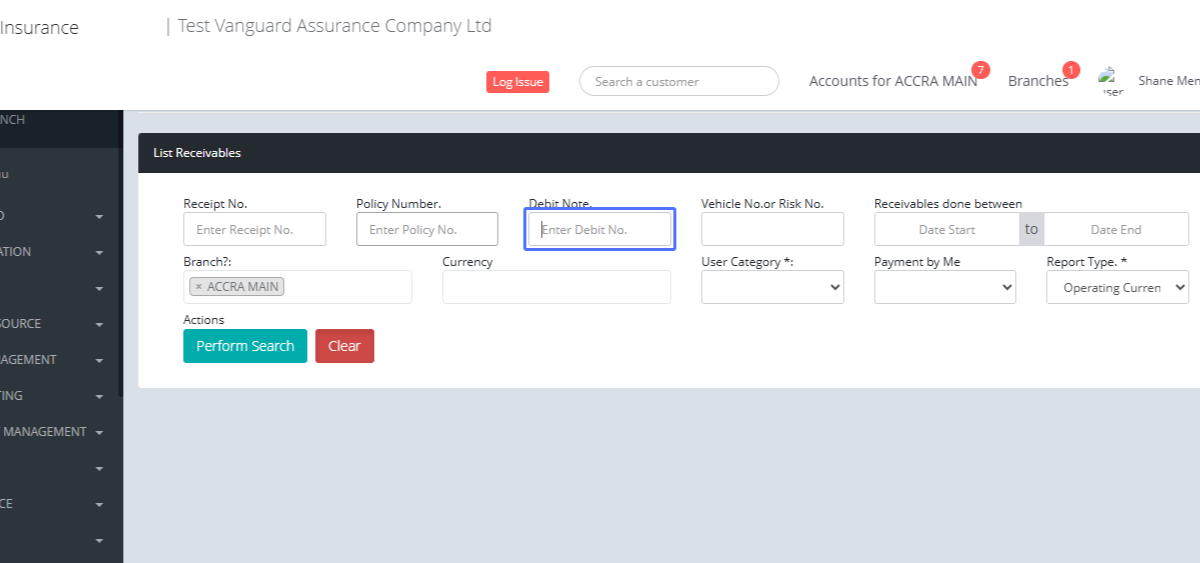This screenshot has height=563, width=1200.
Task: Expand the sidebar section ending in MANAGEMENT
Action: point(99,432)
